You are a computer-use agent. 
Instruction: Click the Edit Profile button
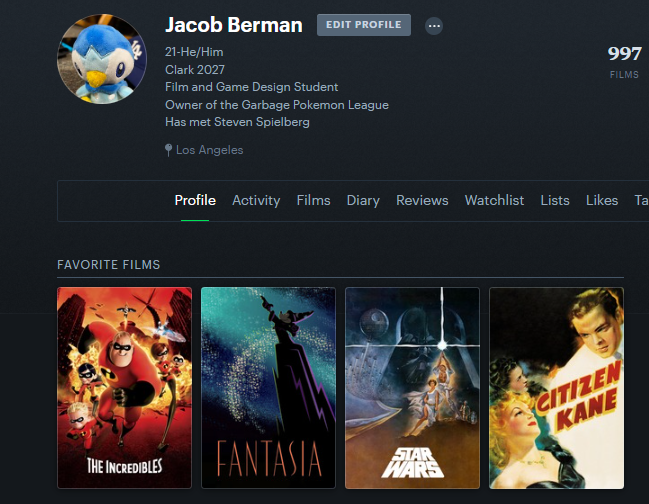point(364,25)
